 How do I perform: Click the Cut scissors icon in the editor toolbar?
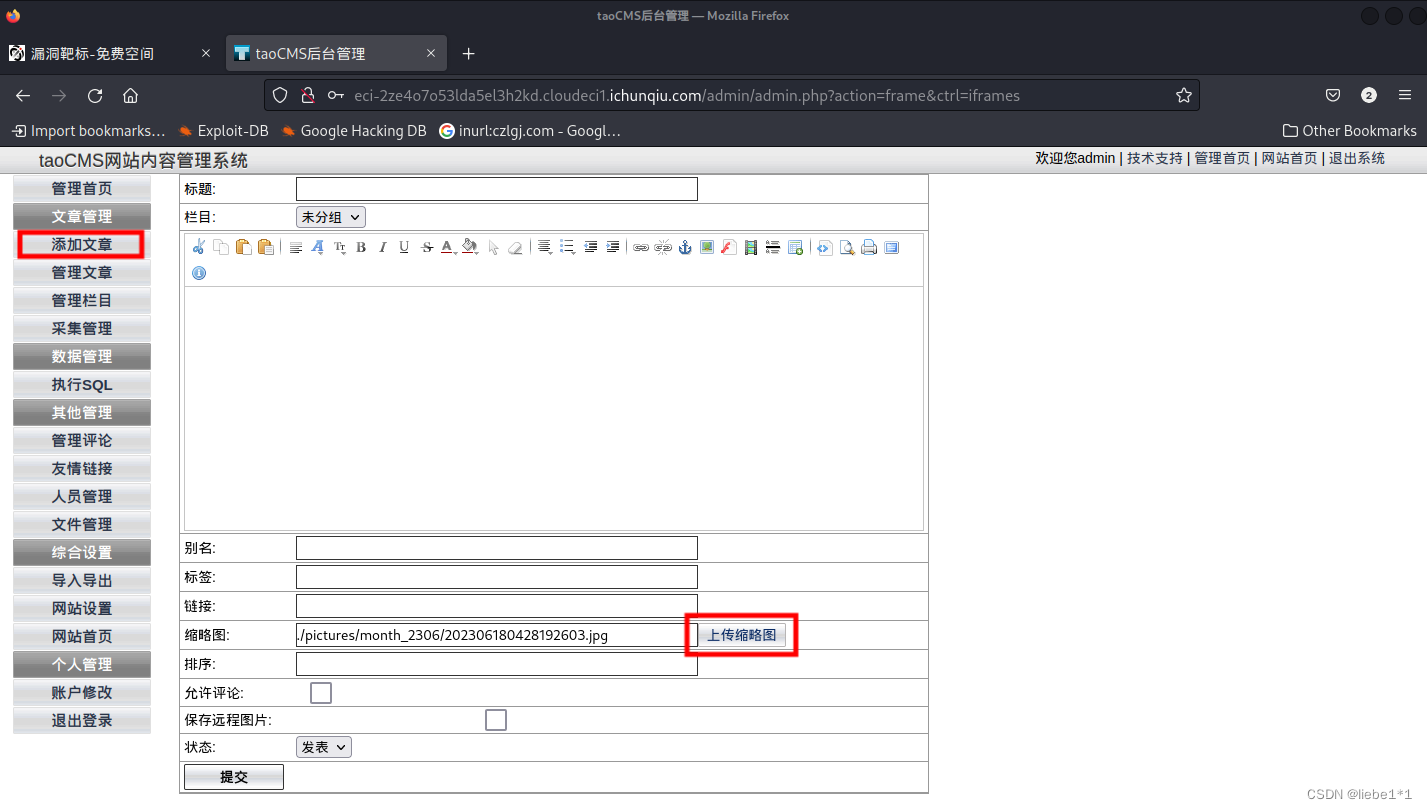[x=199, y=247]
